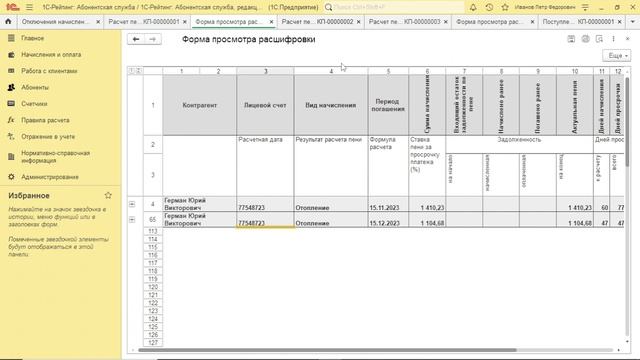
Task: Close the Расчет пе... КП-00000002 tab
Action: [358, 22]
